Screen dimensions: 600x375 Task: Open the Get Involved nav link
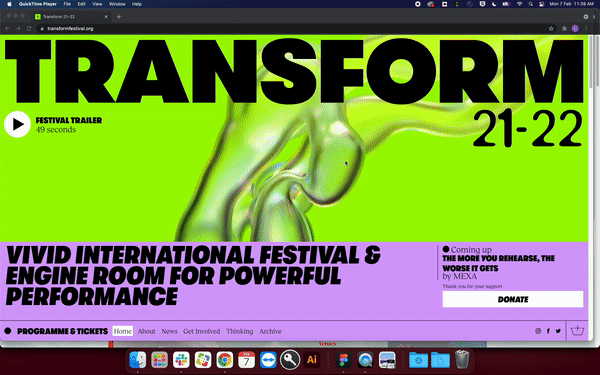pos(202,331)
